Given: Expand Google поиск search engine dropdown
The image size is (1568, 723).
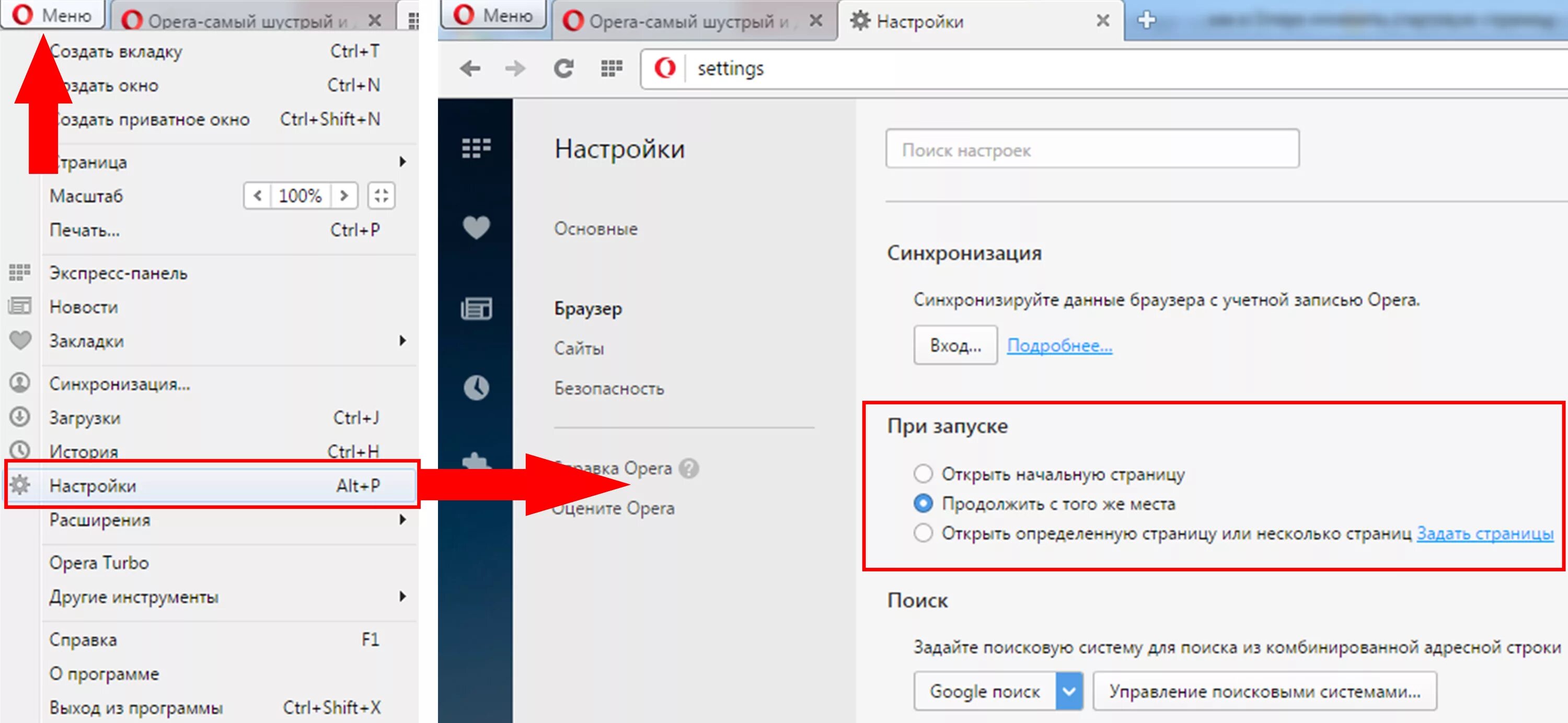Looking at the screenshot, I should (1069, 691).
